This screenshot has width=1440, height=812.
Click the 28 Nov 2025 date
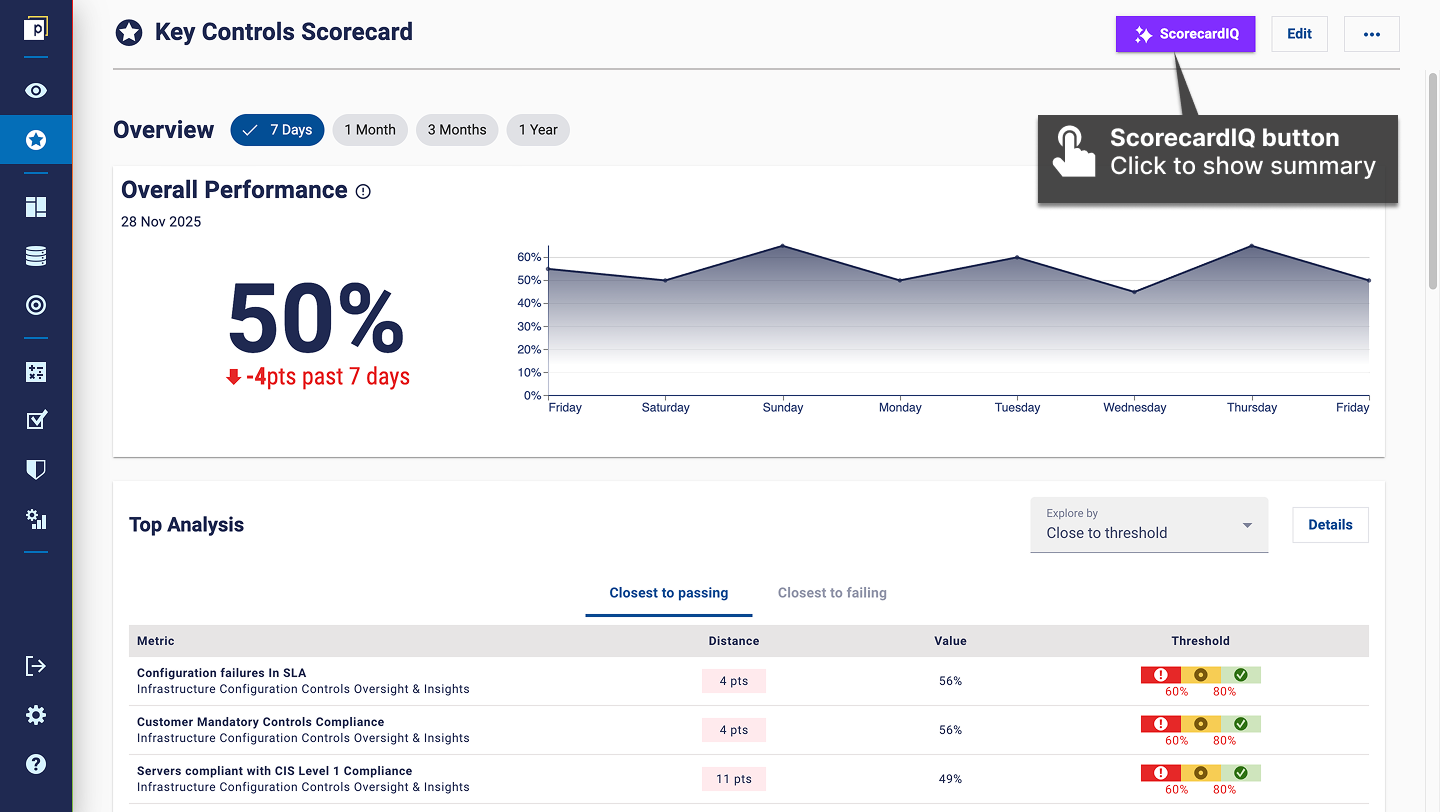tap(161, 222)
